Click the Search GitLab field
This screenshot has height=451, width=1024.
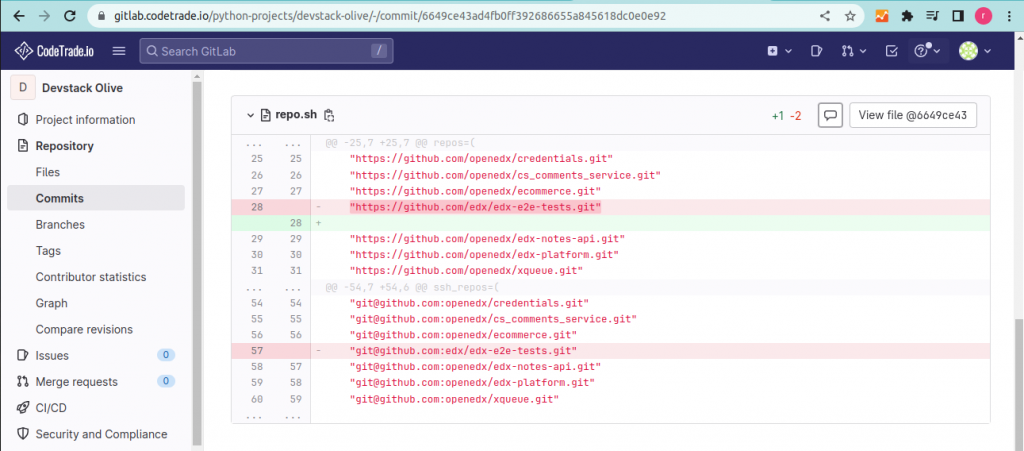point(266,51)
